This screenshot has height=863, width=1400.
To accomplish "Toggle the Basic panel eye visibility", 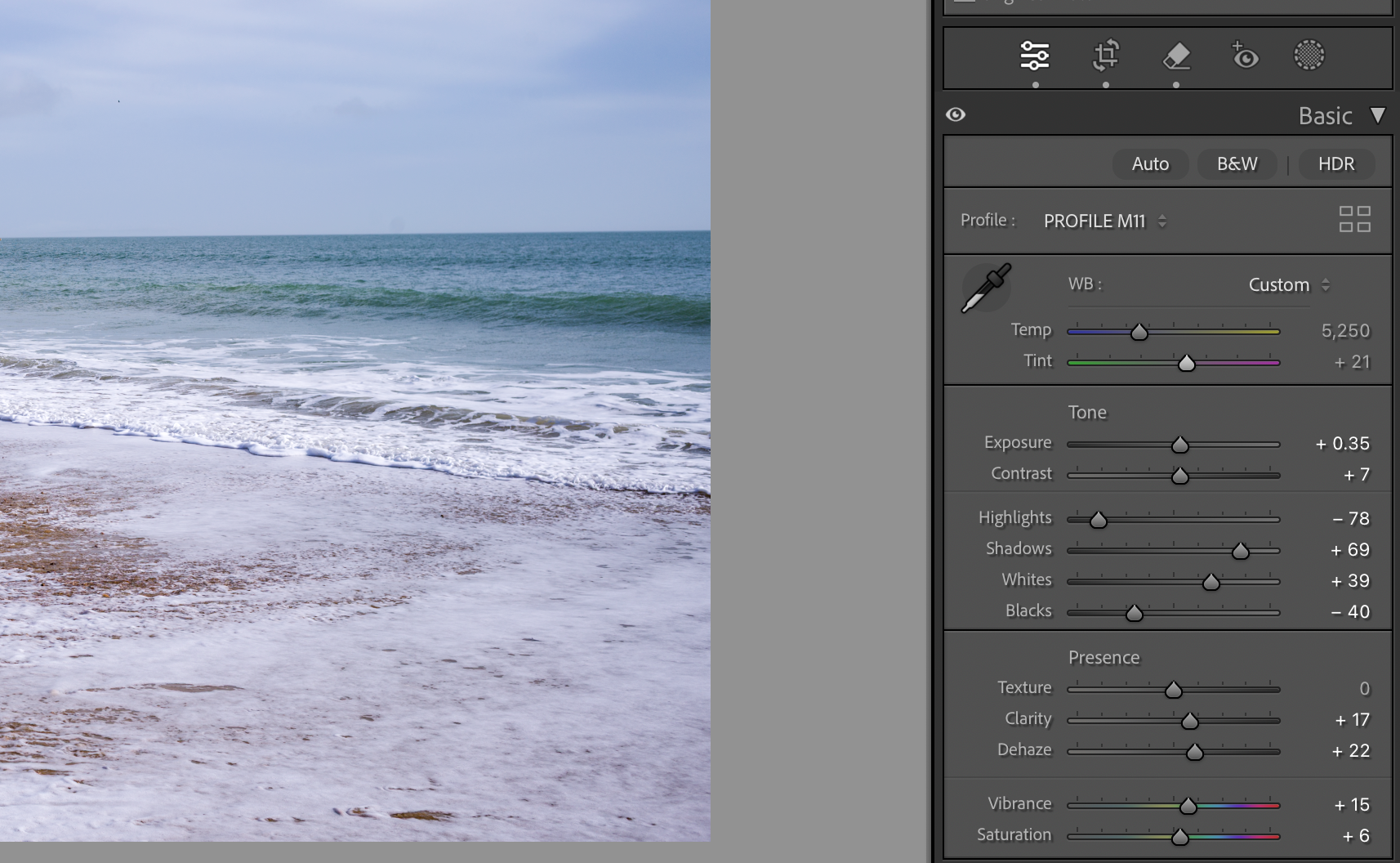I will tap(956, 114).
